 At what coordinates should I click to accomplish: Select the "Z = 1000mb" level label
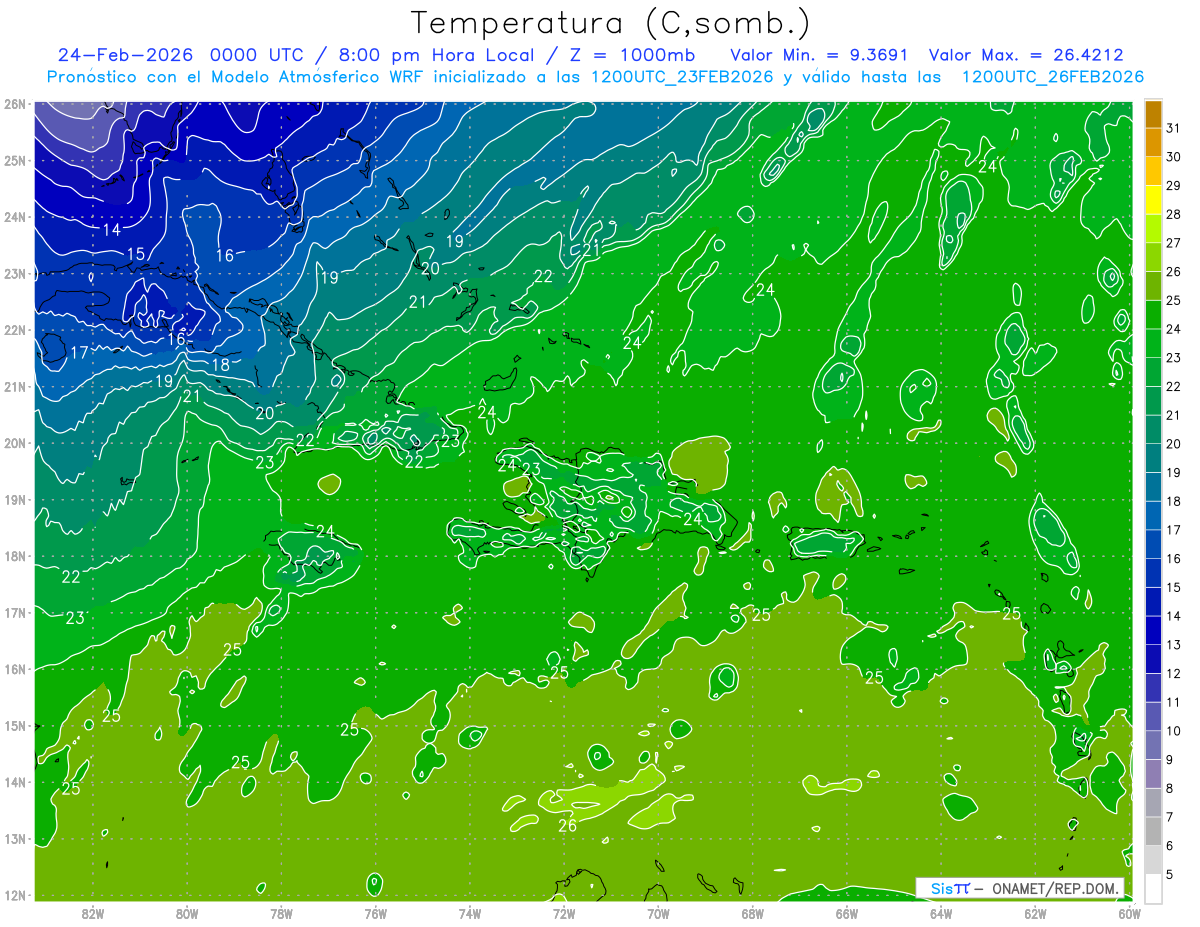click(631, 55)
